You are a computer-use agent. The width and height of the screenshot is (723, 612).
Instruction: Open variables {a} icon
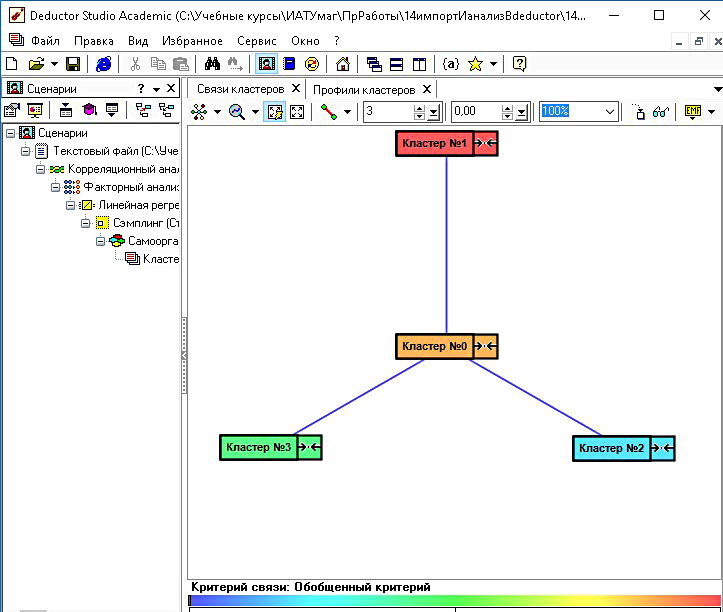tap(450, 64)
